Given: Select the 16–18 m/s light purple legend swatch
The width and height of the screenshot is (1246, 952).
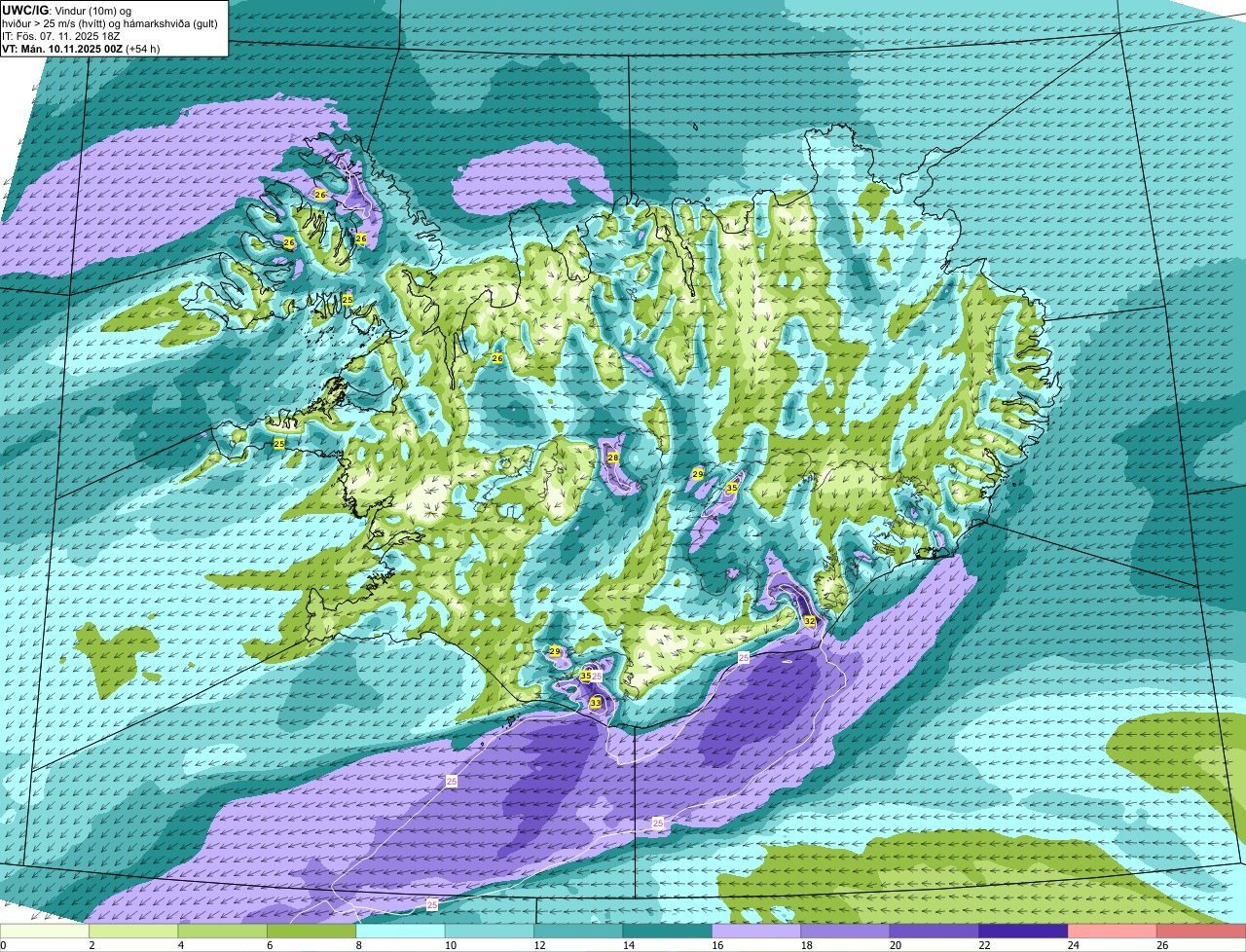Looking at the screenshot, I should click(757, 932).
